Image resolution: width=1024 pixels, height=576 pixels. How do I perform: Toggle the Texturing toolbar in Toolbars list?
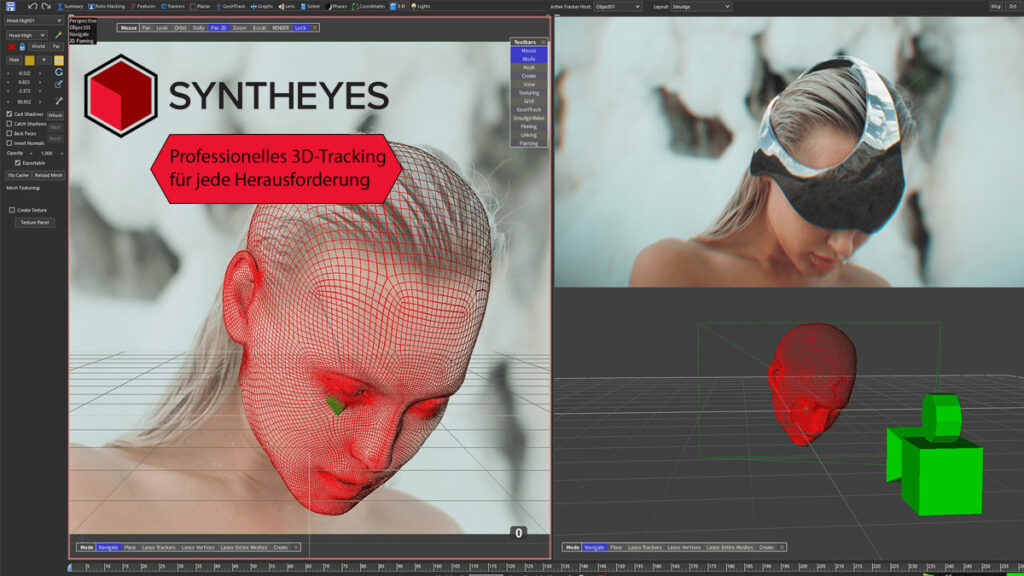528,93
